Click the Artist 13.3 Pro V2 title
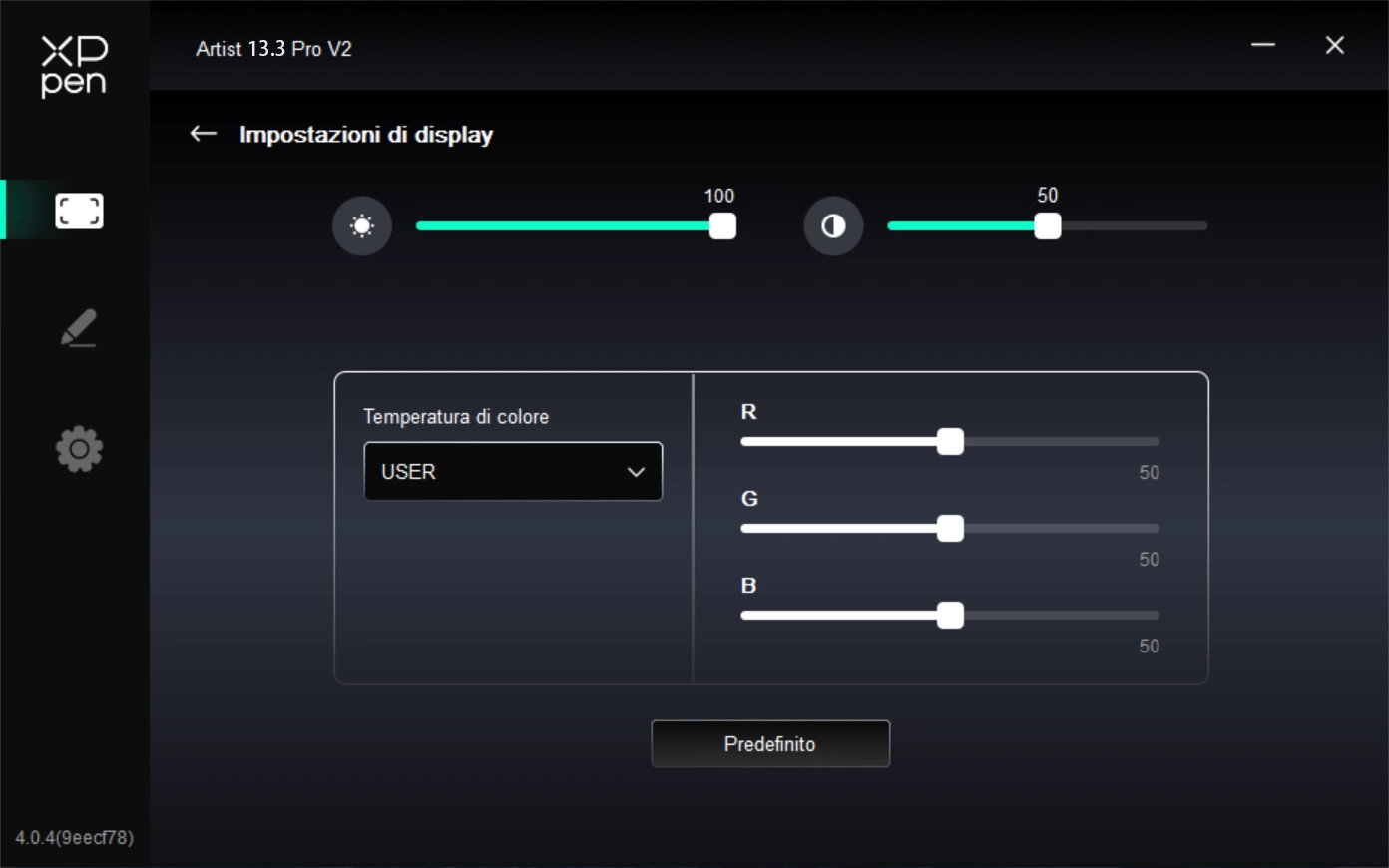 (273, 49)
